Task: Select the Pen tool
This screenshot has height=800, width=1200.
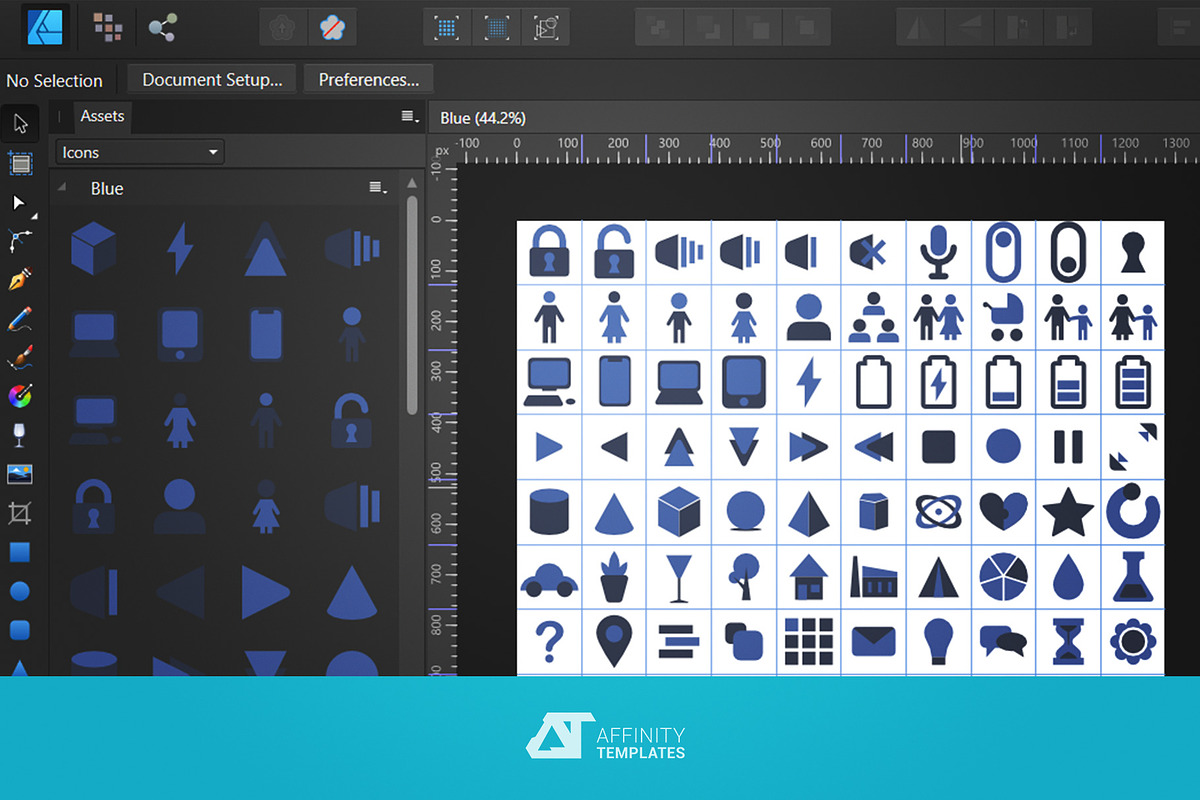Action: point(20,279)
